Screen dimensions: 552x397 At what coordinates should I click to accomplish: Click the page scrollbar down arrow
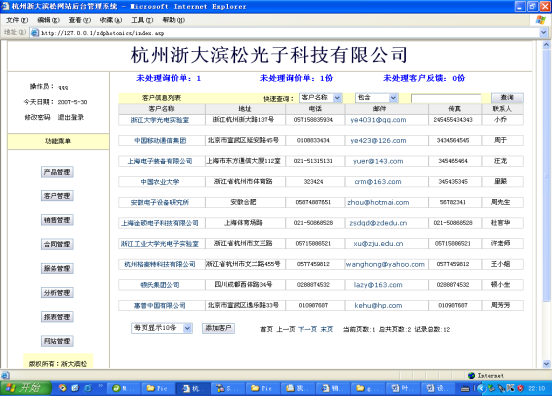(546, 364)
